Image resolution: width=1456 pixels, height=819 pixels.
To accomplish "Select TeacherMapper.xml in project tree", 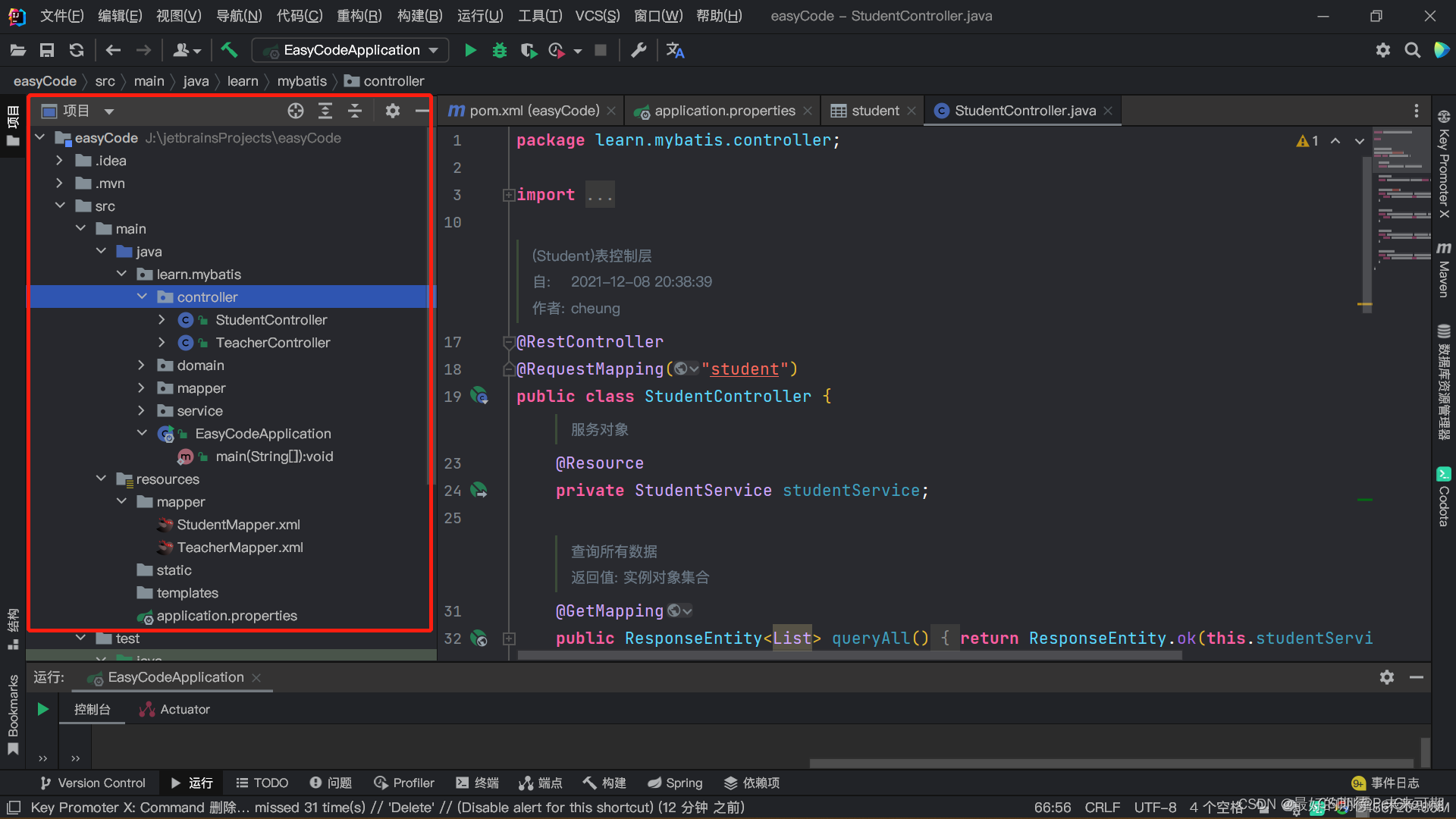I will click(240, 548).
